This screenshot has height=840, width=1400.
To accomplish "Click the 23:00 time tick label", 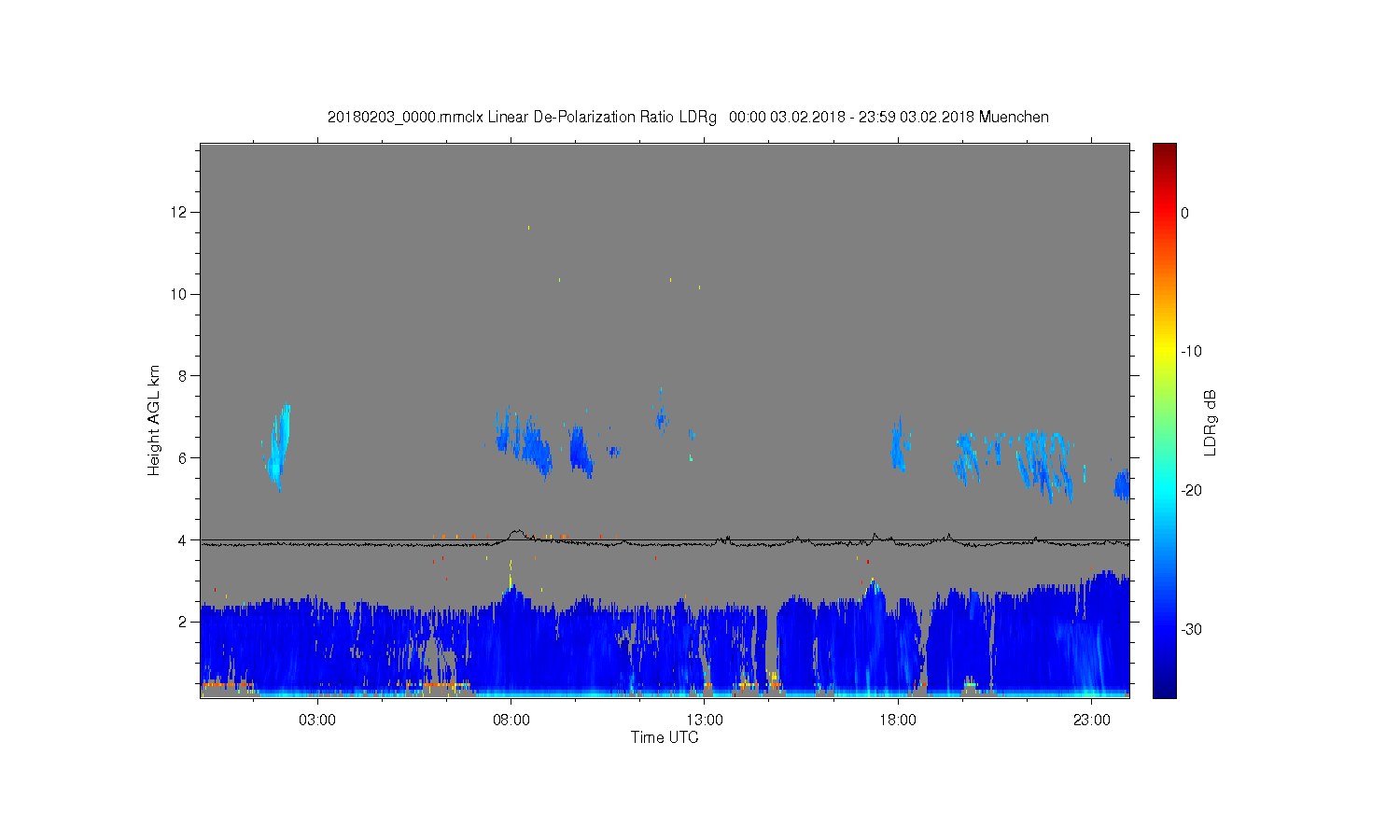I will pyautogui.click(x=1092, y=721).
